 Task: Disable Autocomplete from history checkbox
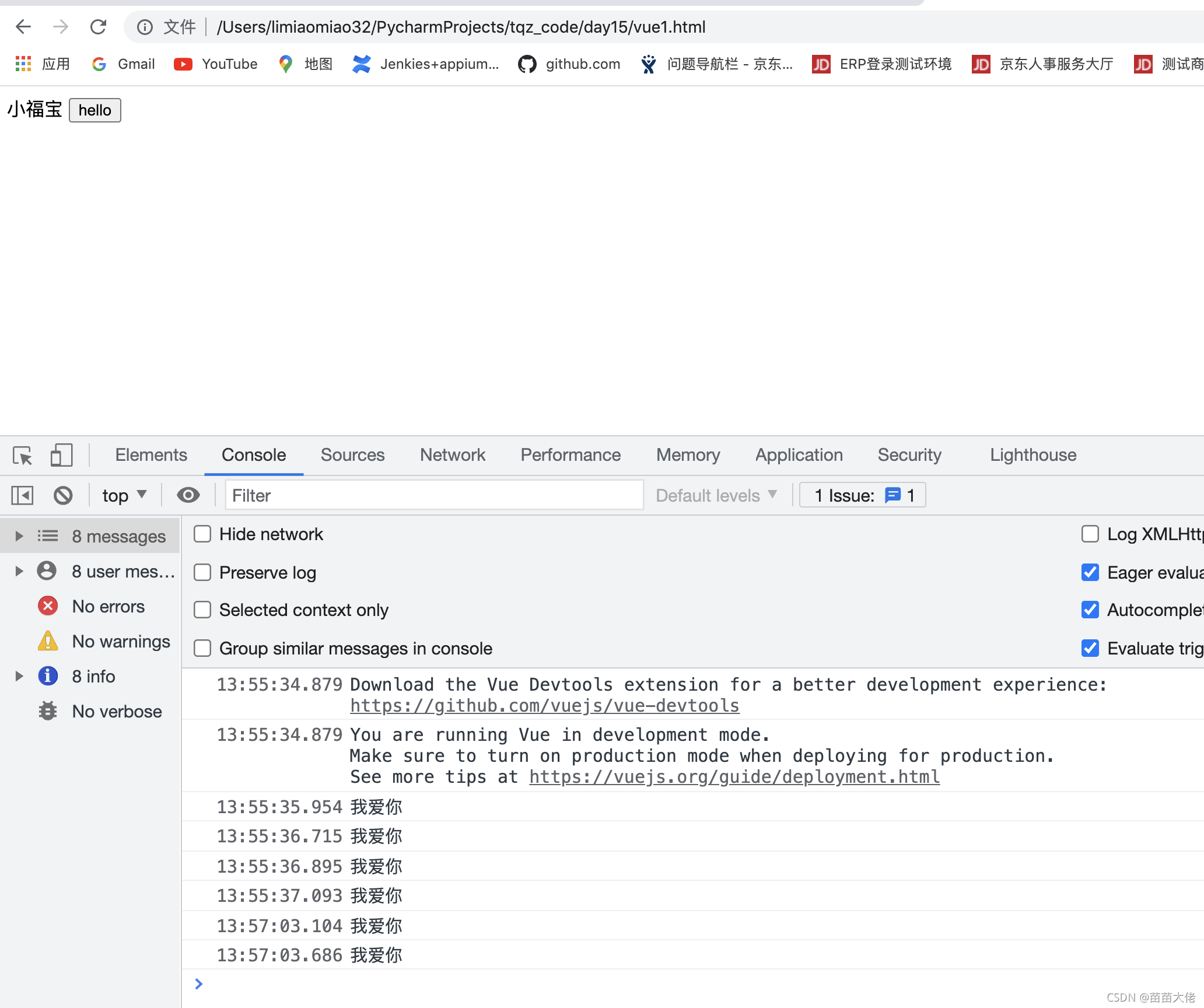pyautogui.click(x=1090, y=610)
